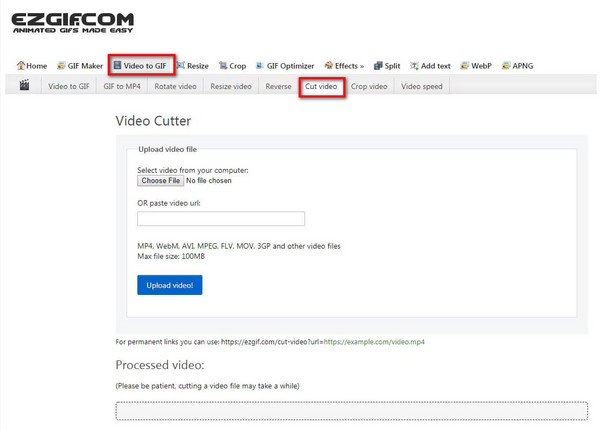Switch to GIF to MP4 tab

click(122, 86)
